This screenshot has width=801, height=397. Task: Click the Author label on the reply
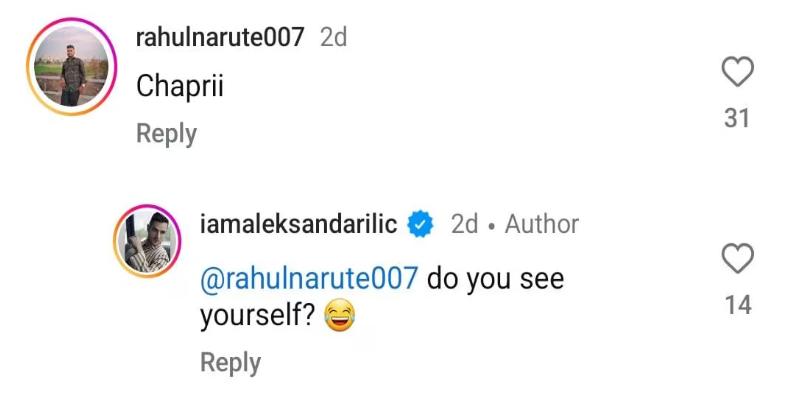[541, 224]
